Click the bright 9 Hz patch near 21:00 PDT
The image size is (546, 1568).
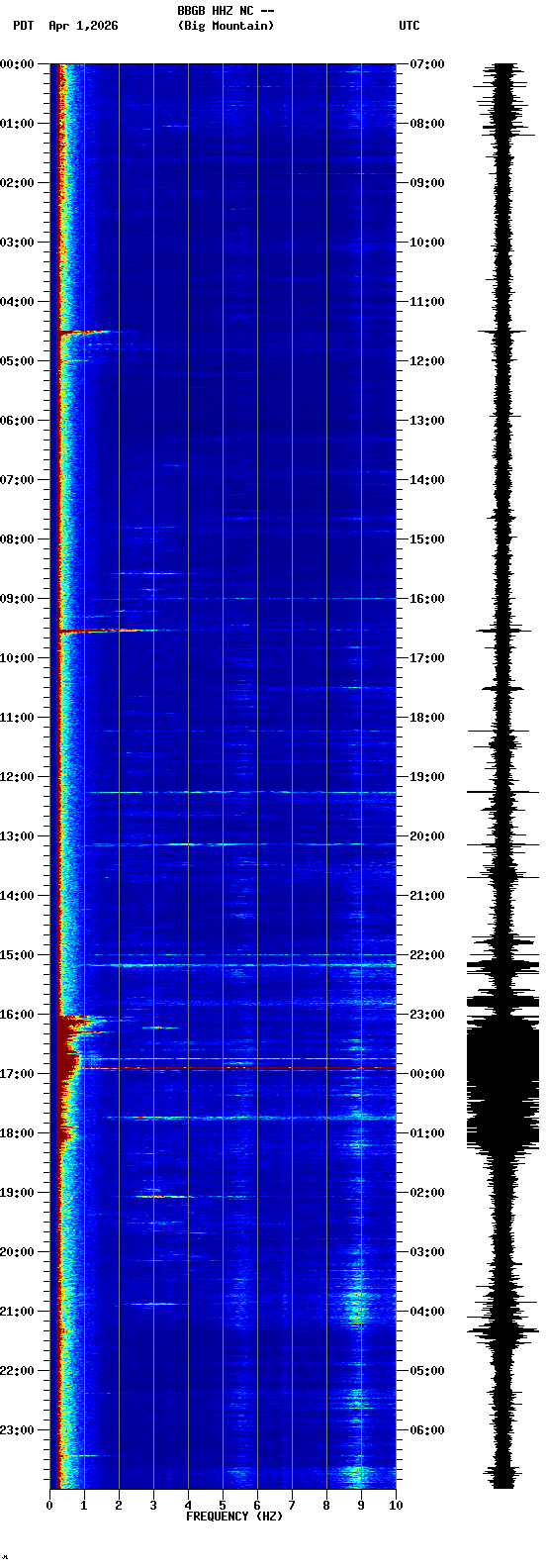click(x=357, y=1307)
